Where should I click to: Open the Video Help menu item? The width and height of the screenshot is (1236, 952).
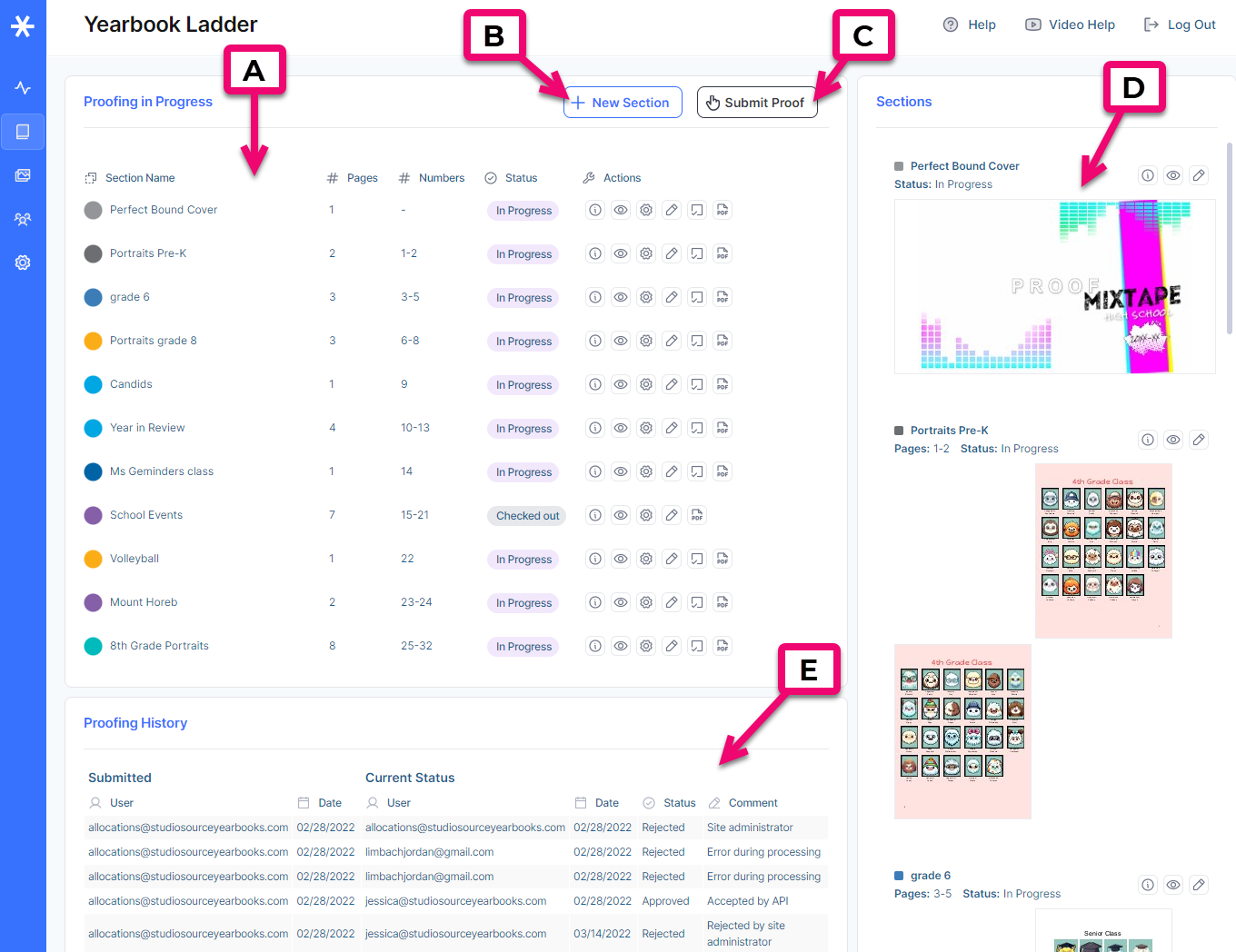coord(1070,25)
